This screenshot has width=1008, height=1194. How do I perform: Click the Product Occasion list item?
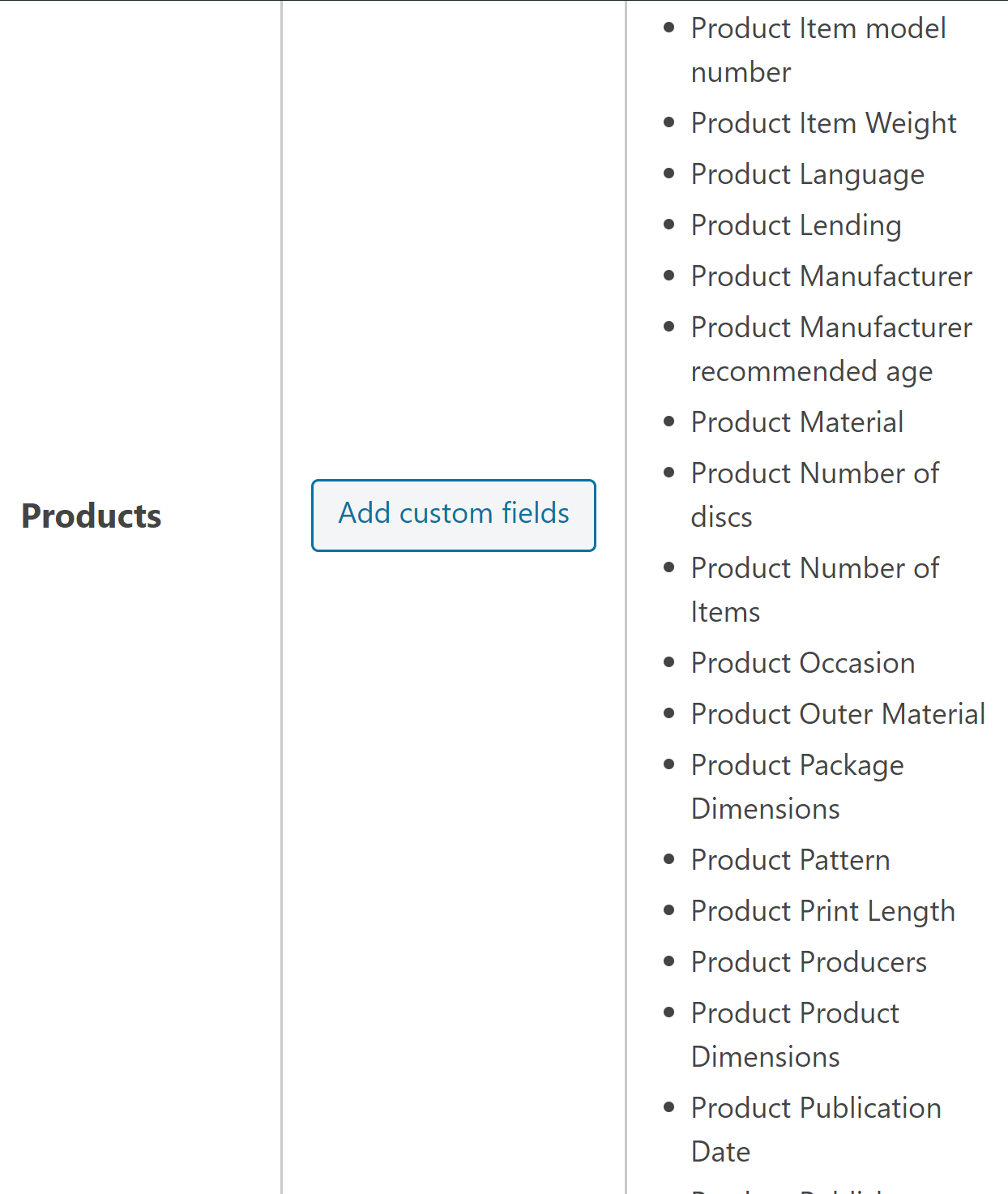point(802,663)
